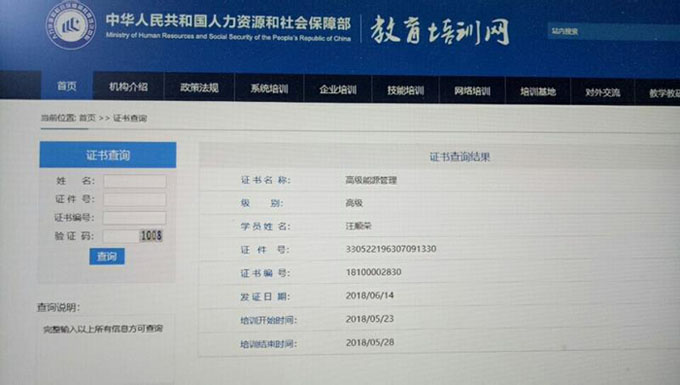Select the student name 汪顺荣

point(359,226)
